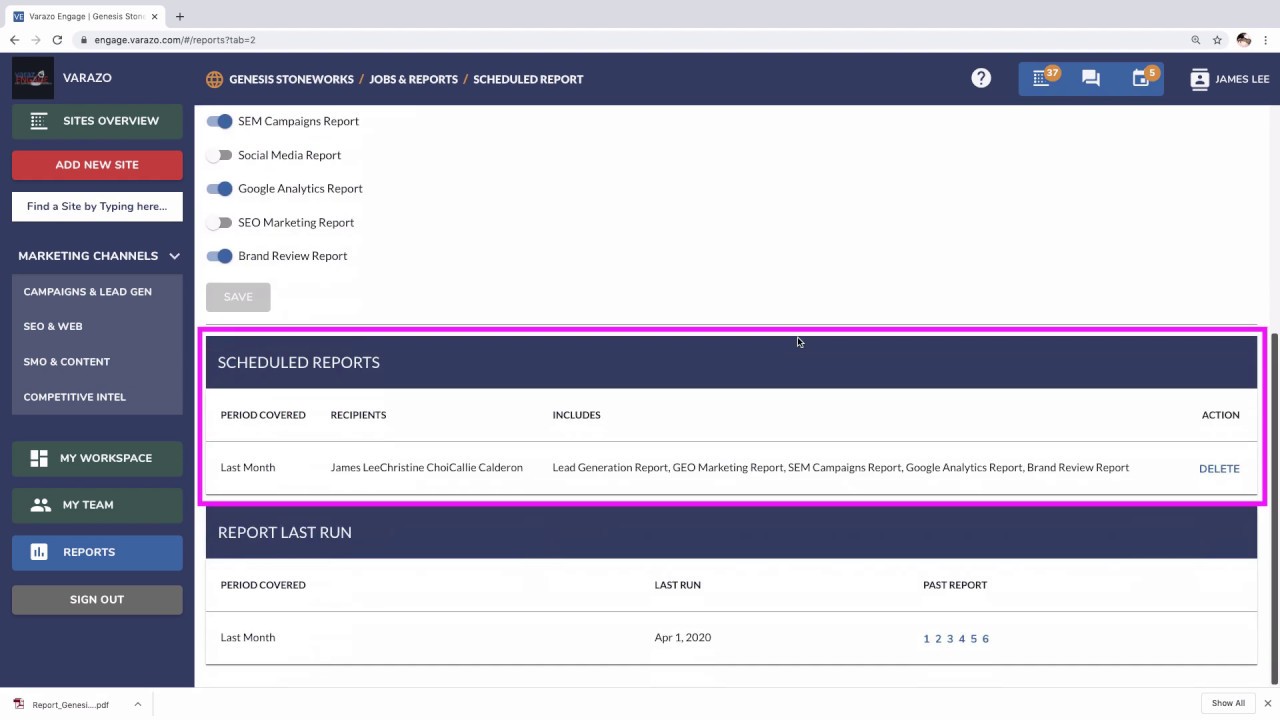Click the globe icon beside Genesis Stoneworks

(214, 79)
